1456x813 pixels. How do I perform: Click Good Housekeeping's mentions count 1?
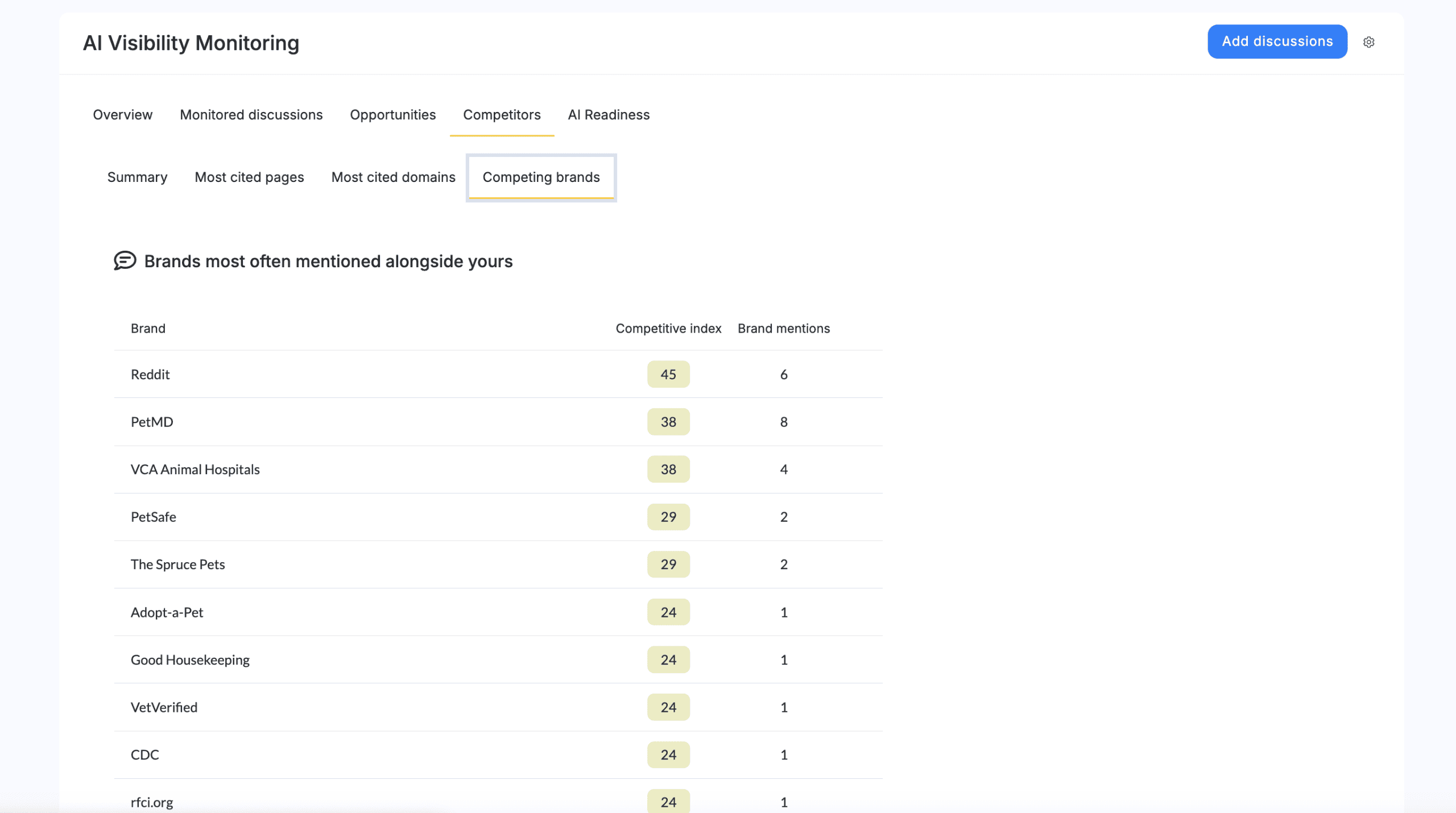point(784,660)
